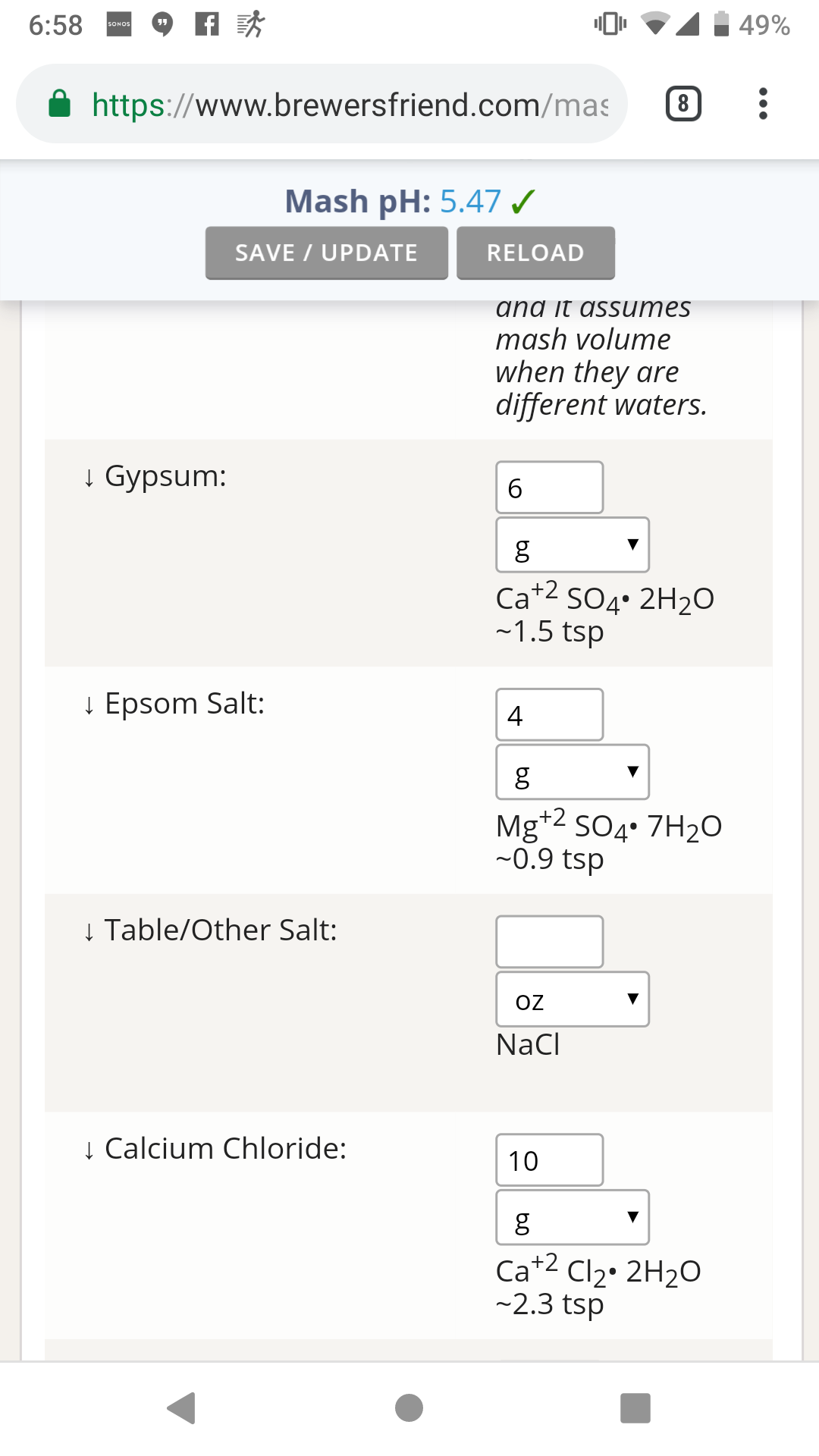This screenshot has height=1456, width=819.
Task: Tap the Mash pH 5.47 value
Action: coord(470,202)
